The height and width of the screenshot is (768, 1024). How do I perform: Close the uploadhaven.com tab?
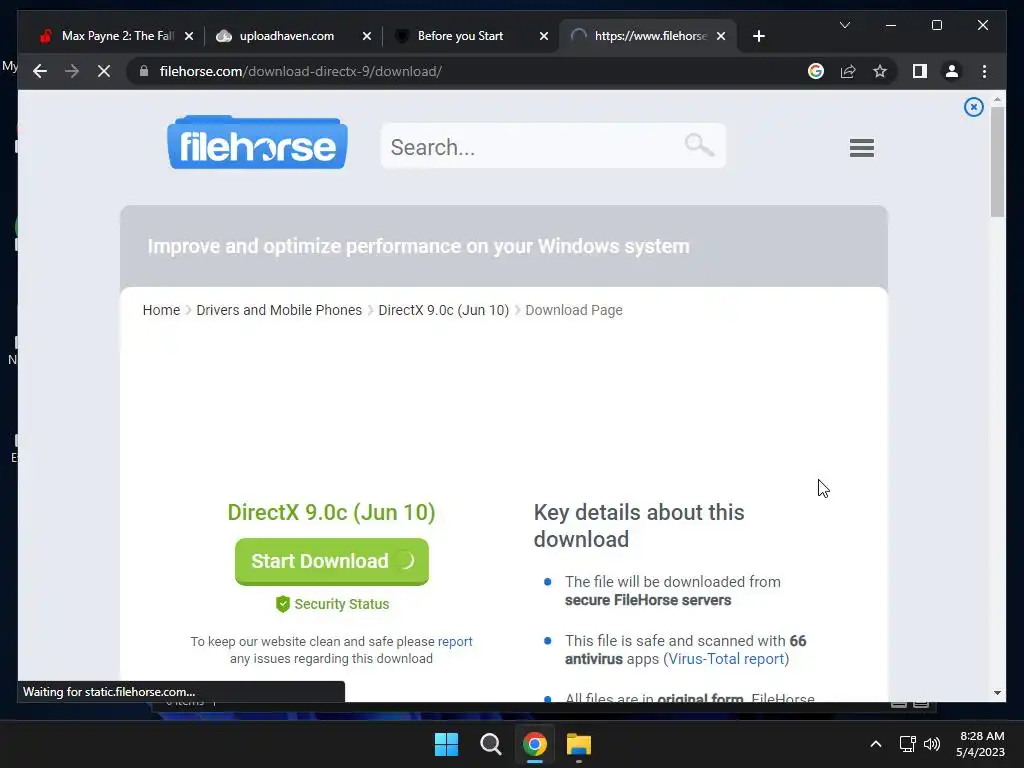click(x=366, y=36)
